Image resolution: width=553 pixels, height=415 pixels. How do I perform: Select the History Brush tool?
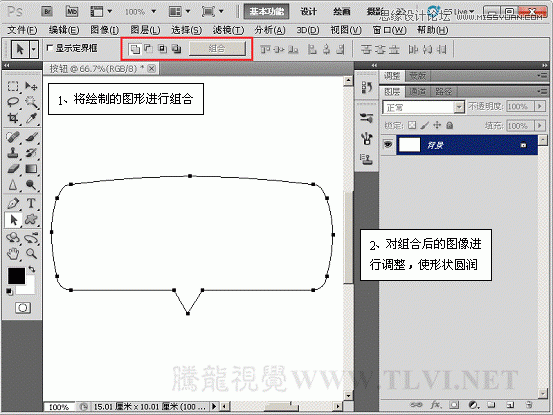[31, 153]
